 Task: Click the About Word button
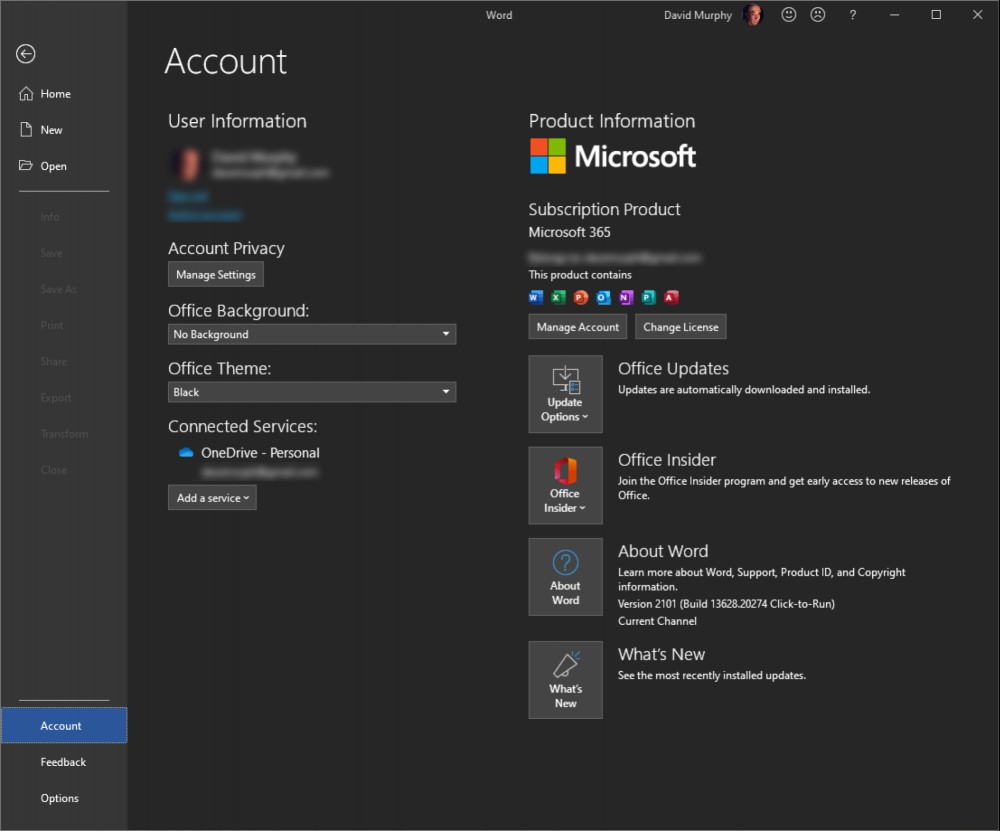565,577
